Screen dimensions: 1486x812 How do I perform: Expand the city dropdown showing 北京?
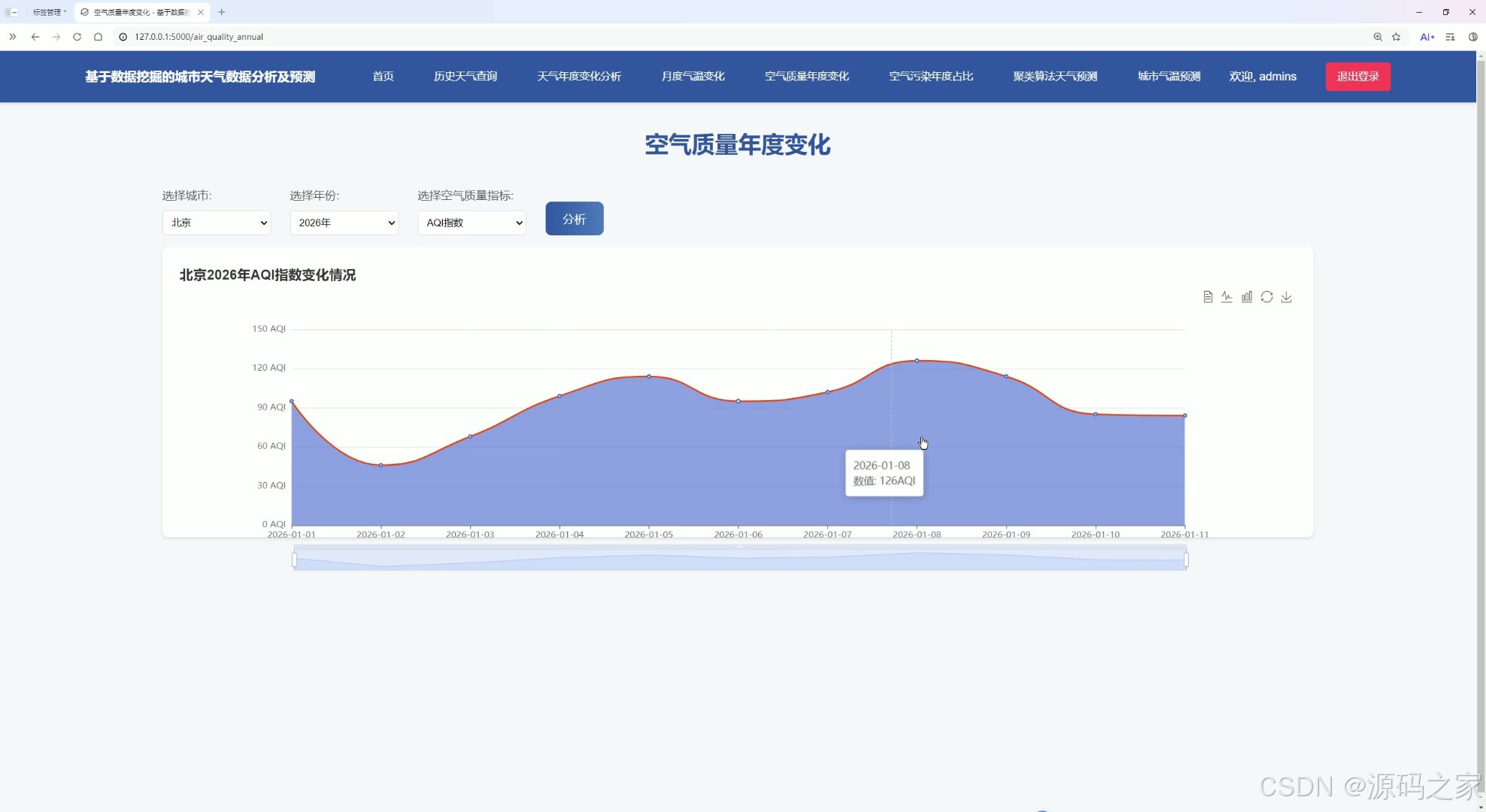217,223
